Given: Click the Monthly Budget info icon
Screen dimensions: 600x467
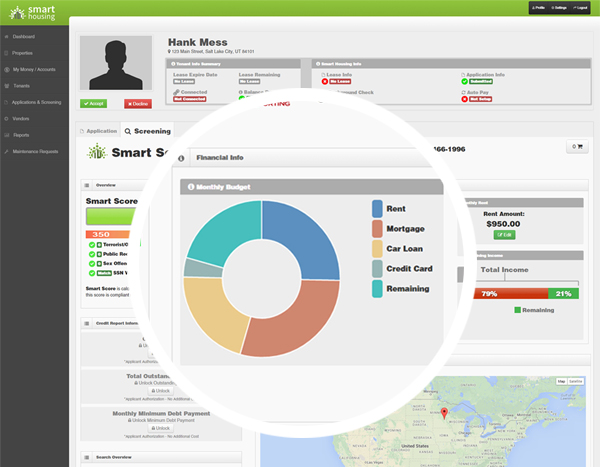Looking at the screenshot, I should [x=191, y=187].
